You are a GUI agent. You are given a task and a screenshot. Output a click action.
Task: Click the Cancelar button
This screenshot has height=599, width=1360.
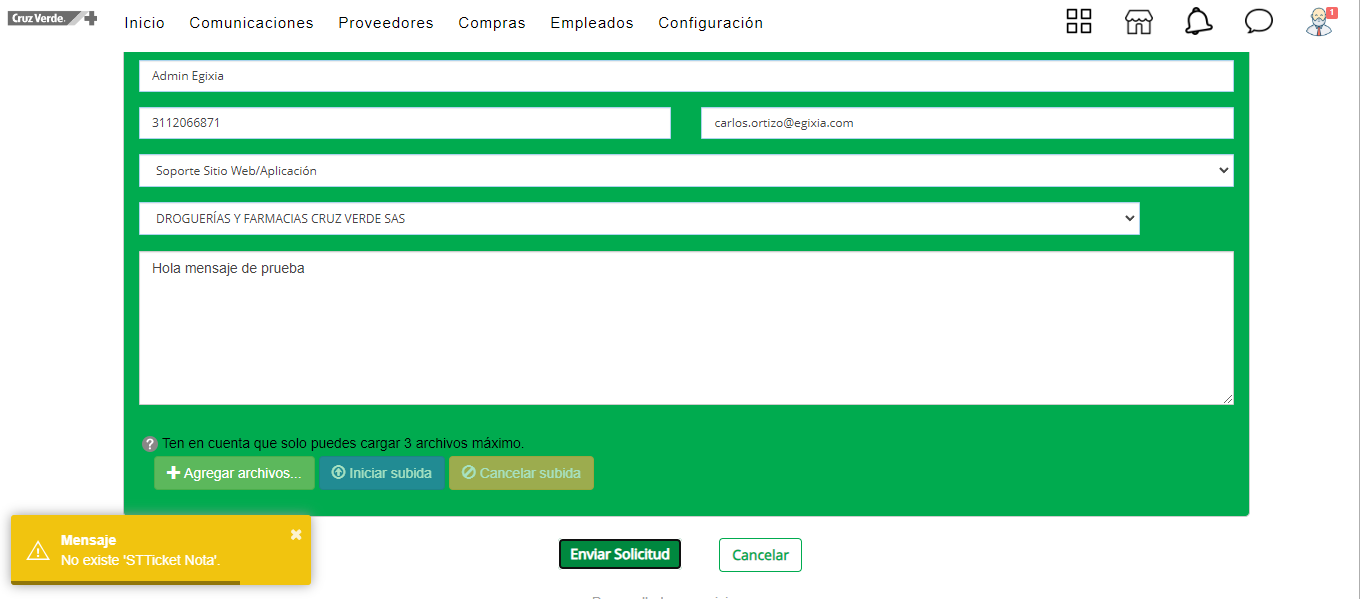pyautogui.click(x=760, y=555)
